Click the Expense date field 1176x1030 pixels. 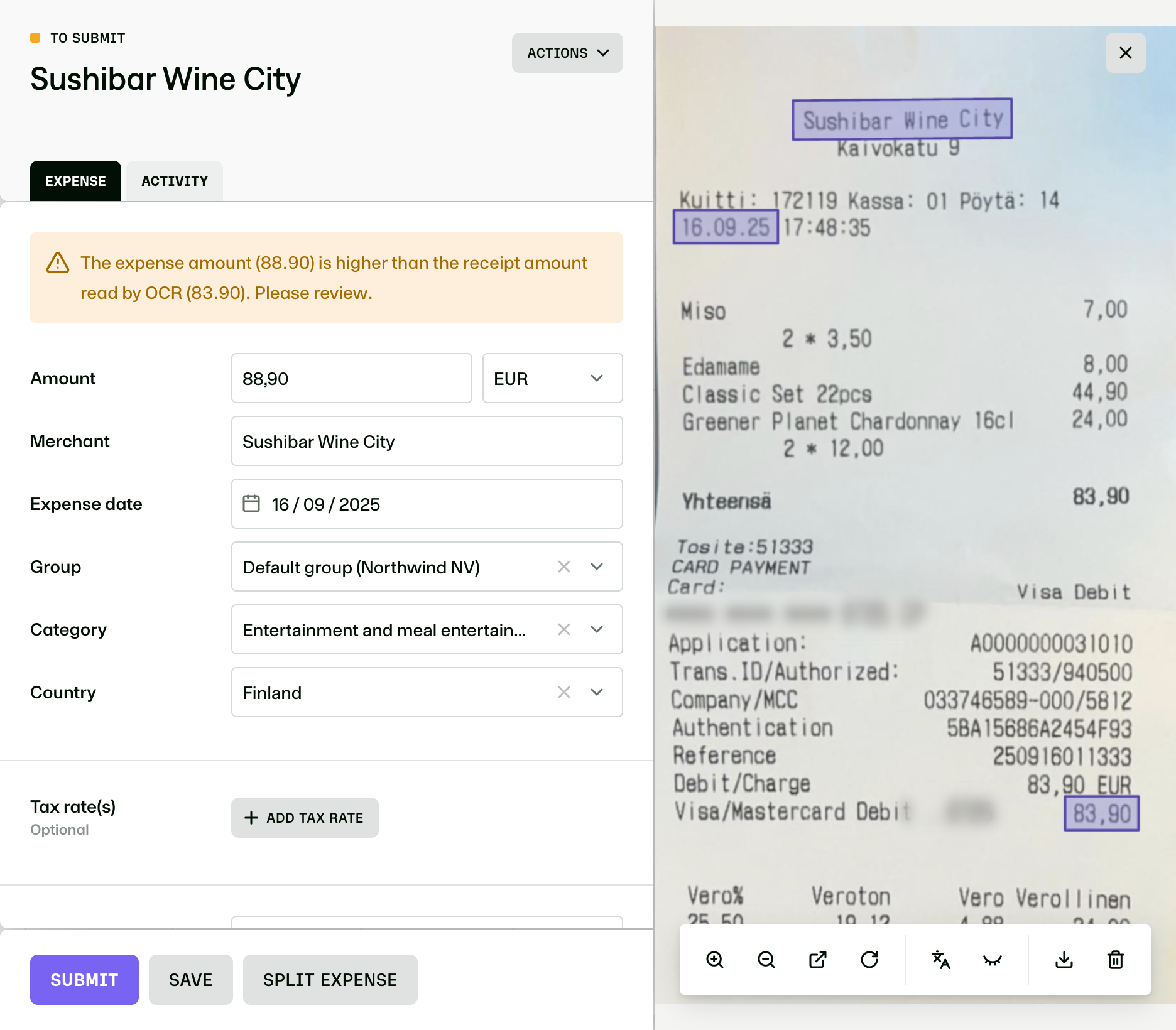[427, 504]
